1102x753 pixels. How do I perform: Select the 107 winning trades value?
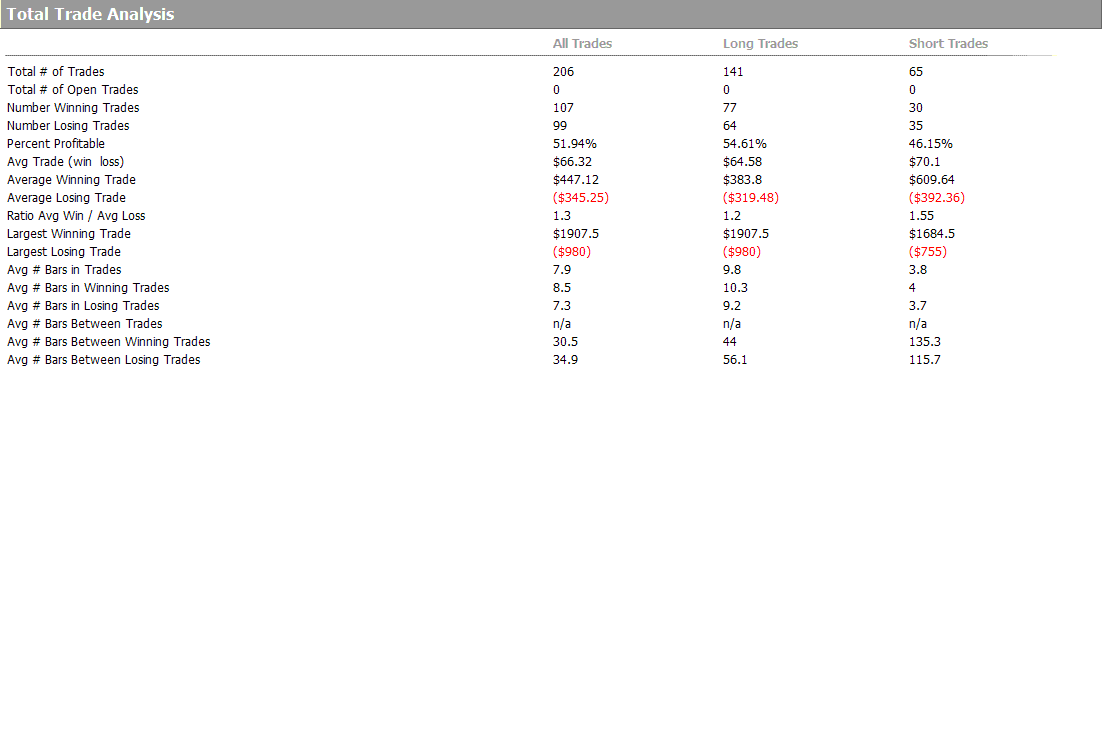[x=563, y=108]
